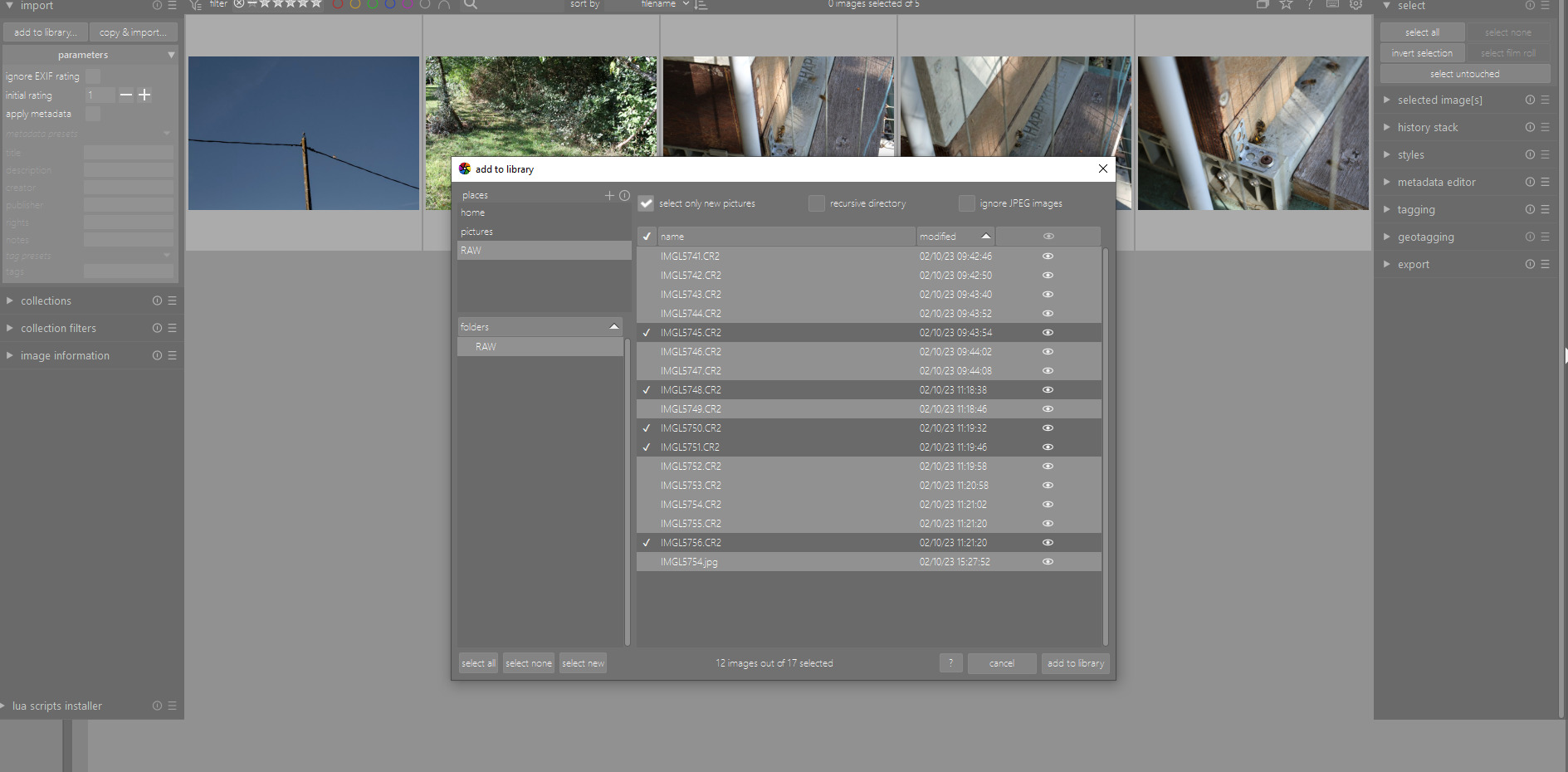
Task: Open presets menu of export module
Action: 1545,265
